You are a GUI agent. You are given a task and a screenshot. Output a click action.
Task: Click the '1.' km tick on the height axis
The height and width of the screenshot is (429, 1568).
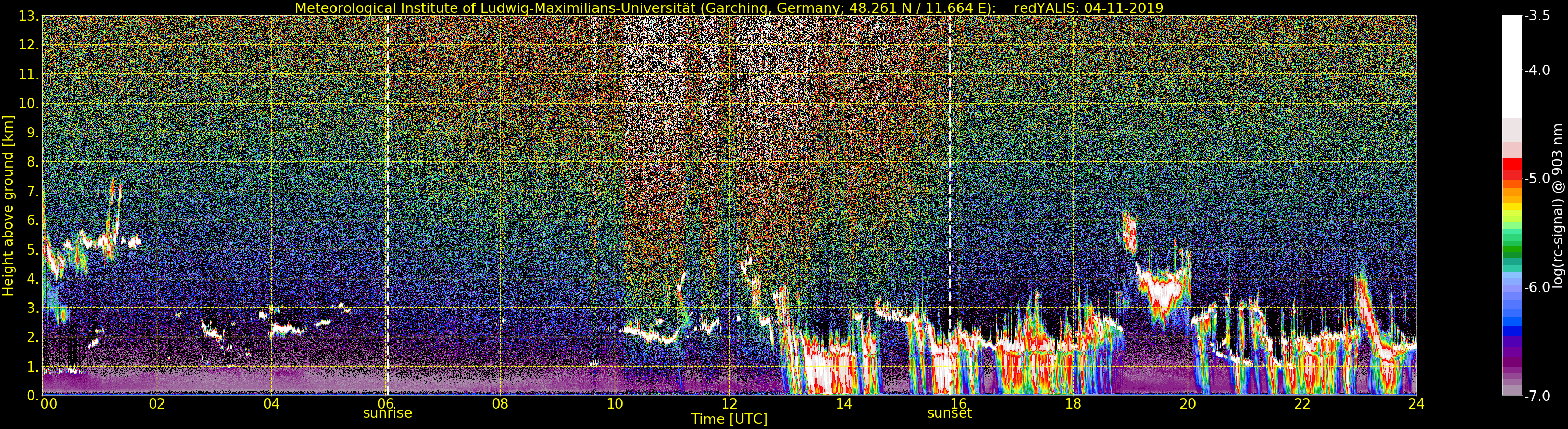tap(33, 367)
